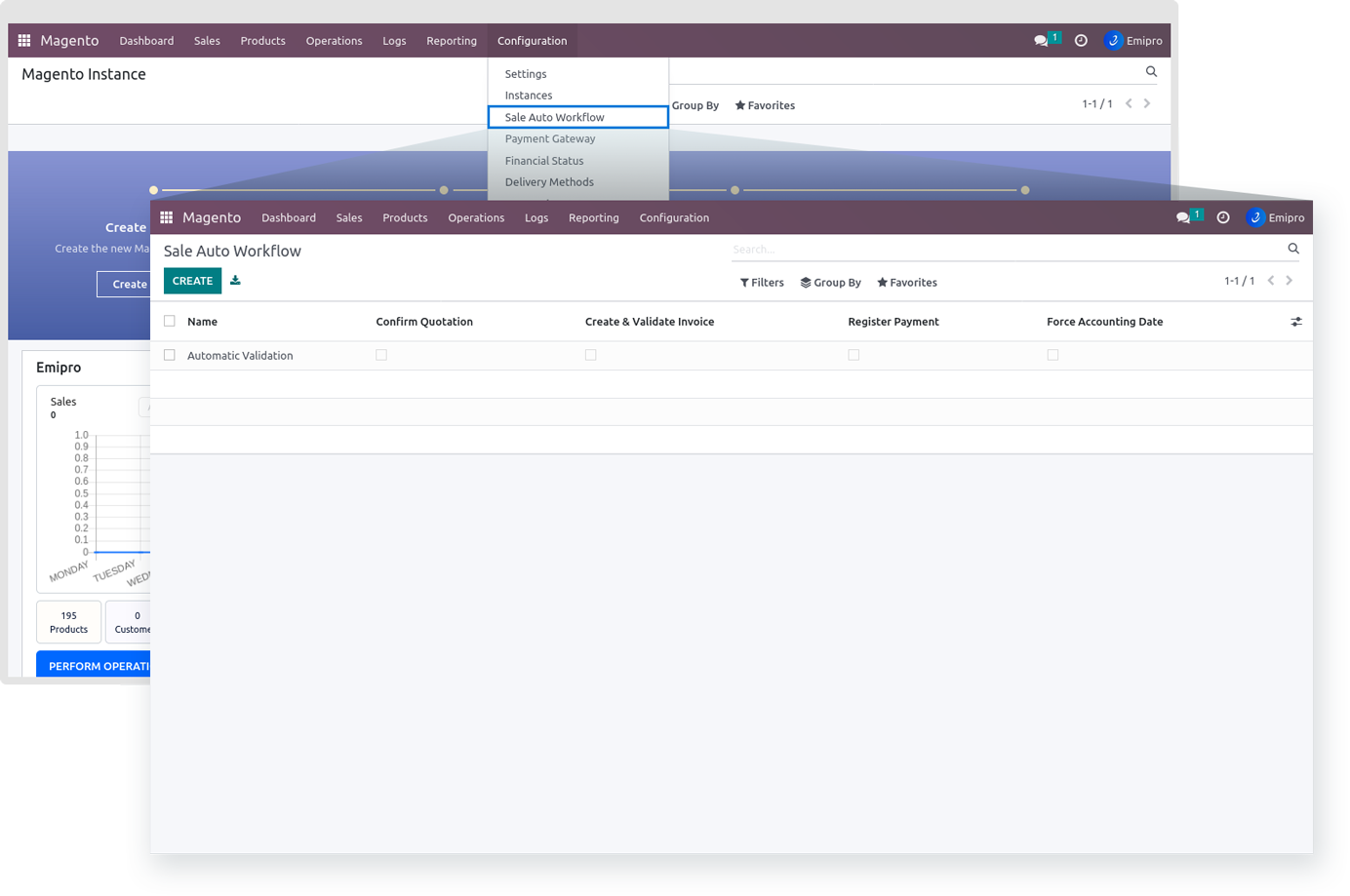Click the previous page arrow in Sale Auto Workflow

(1271, 281)
